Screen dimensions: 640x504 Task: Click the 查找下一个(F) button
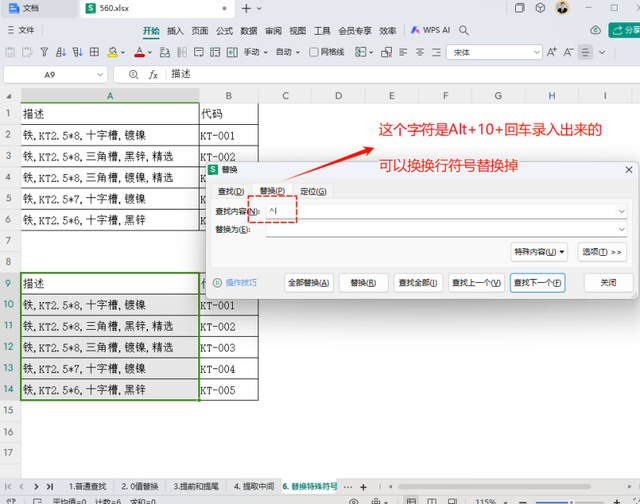(538, 283)
